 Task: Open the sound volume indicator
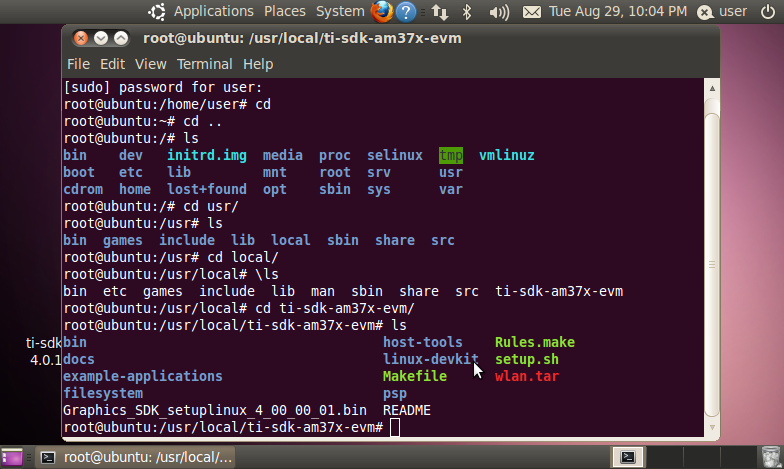498,12
